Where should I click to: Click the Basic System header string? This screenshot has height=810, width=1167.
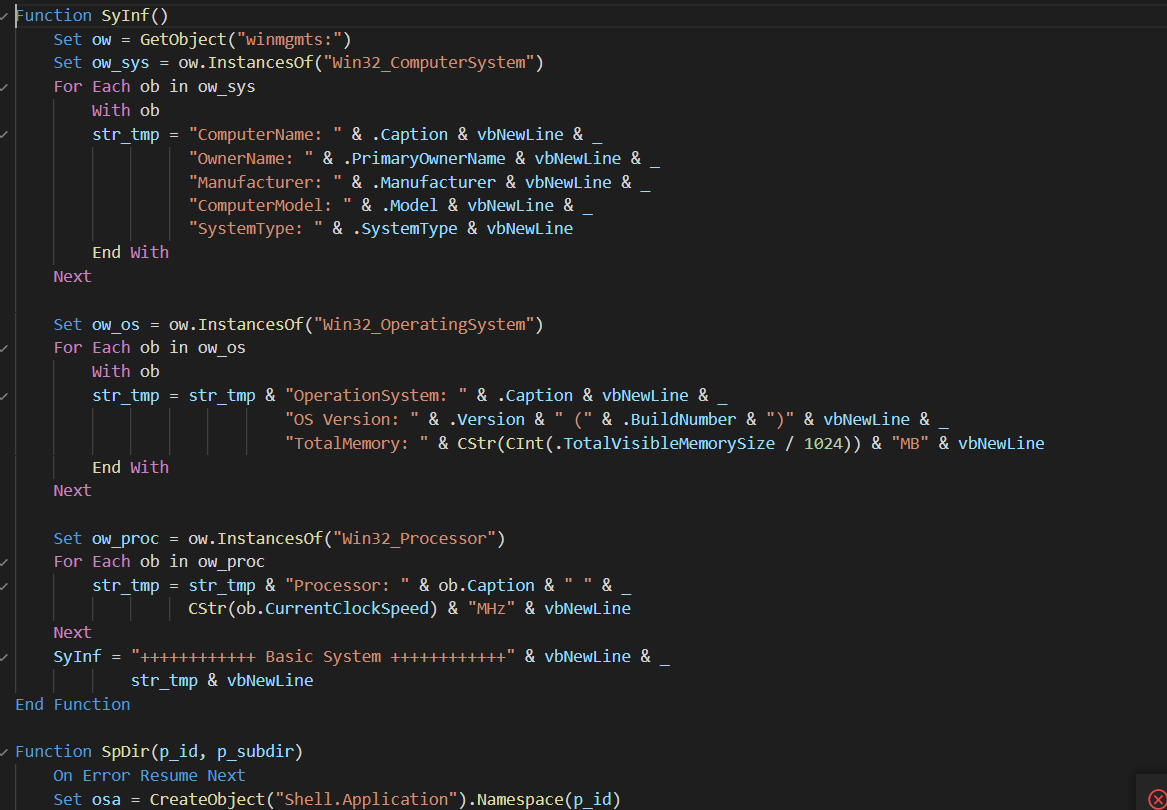click(x=323, y=657)
